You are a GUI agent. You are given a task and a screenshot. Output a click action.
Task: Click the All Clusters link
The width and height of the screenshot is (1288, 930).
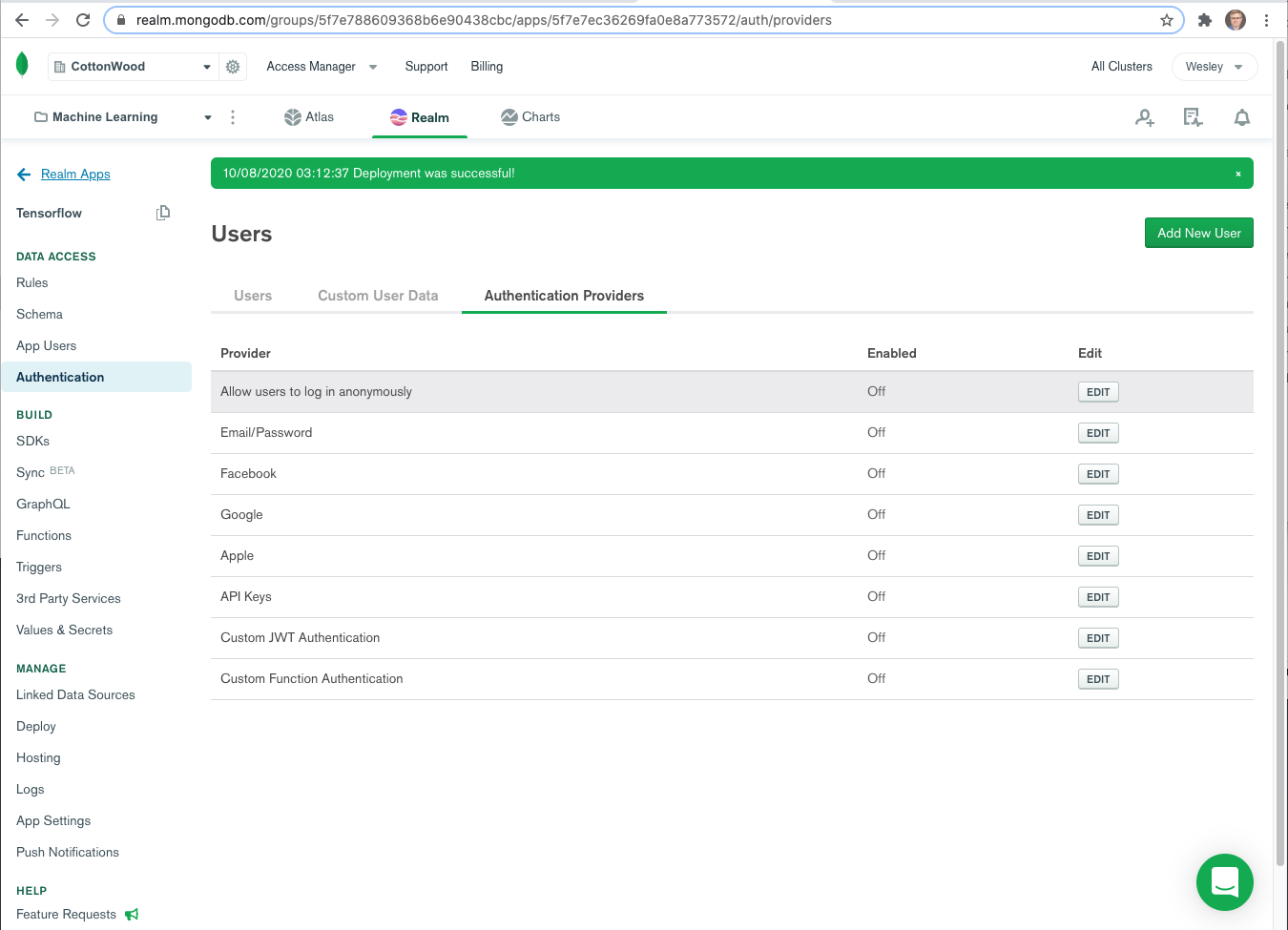click(1122, 67)
